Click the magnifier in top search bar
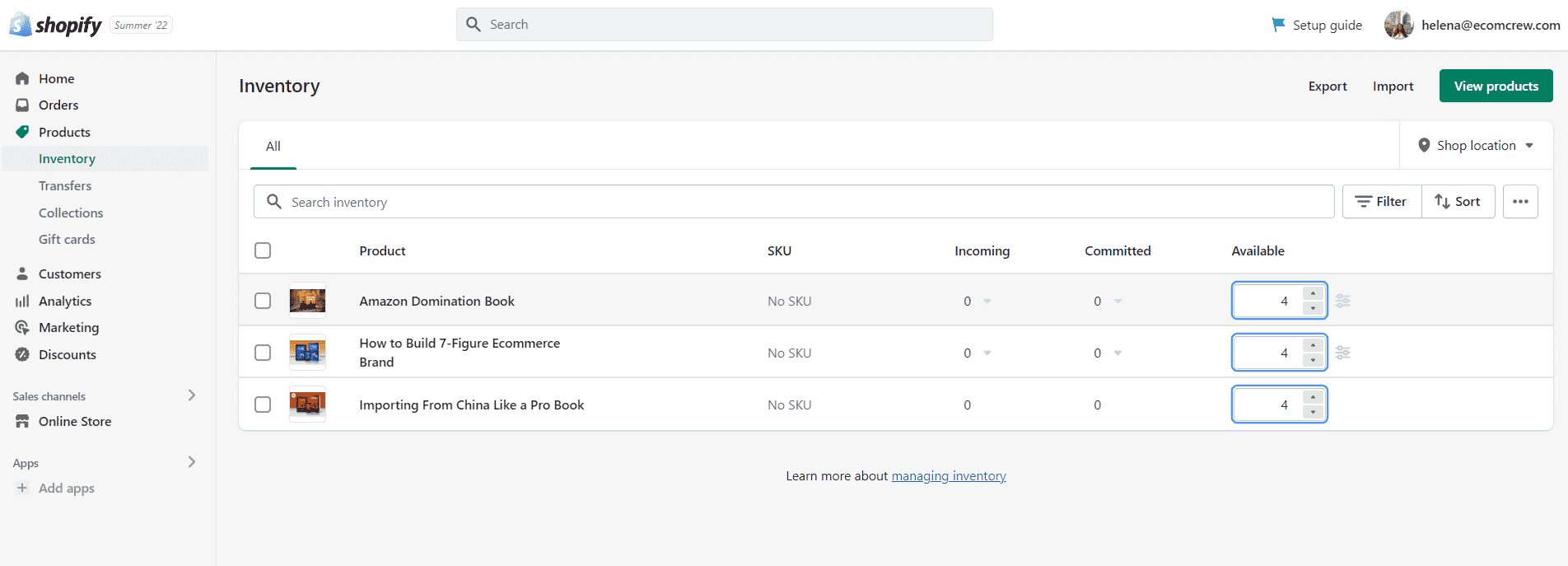This screenshot has width=1568, height=566. click(474, 25)
